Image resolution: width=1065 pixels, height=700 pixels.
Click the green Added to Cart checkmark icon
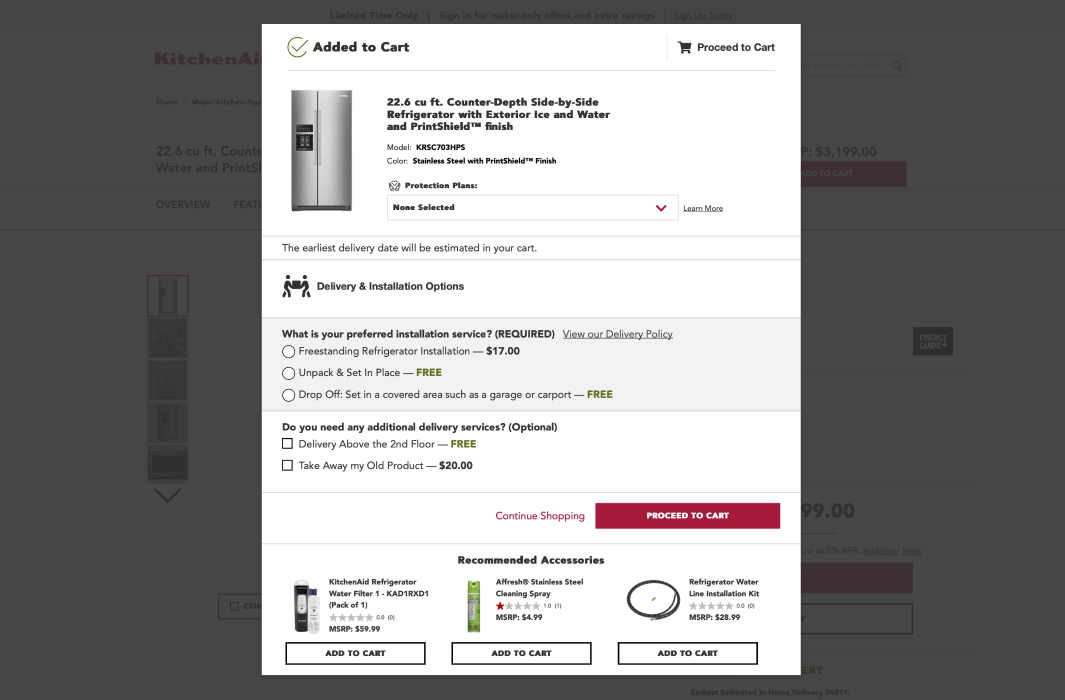point(297,47)
